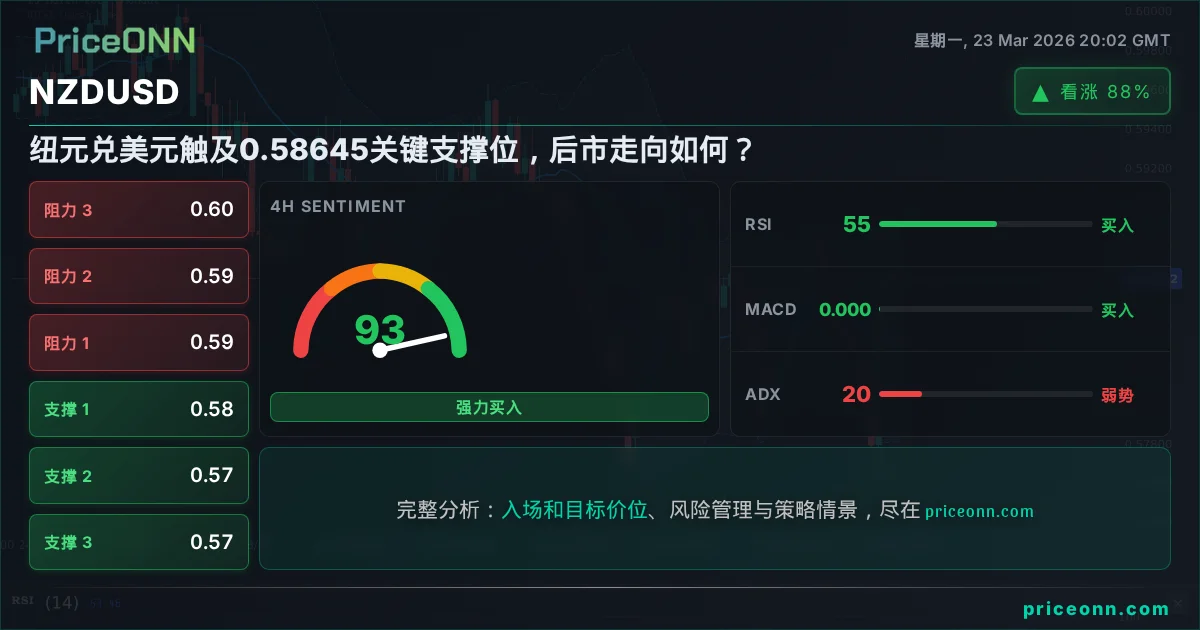
Task: Select the 阻力 1 resistance level row
Action: [139, 343]
